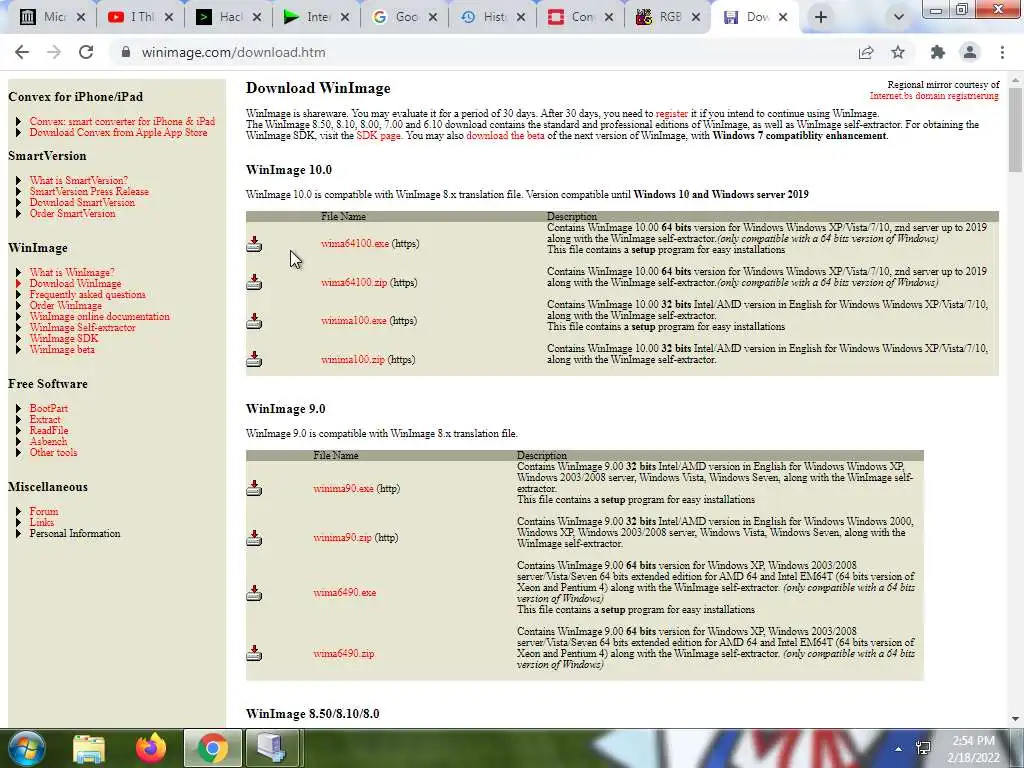
Task: Open 'Personal Information' sidebar entry
Action: pyautogui.click(x=74, y=534)
